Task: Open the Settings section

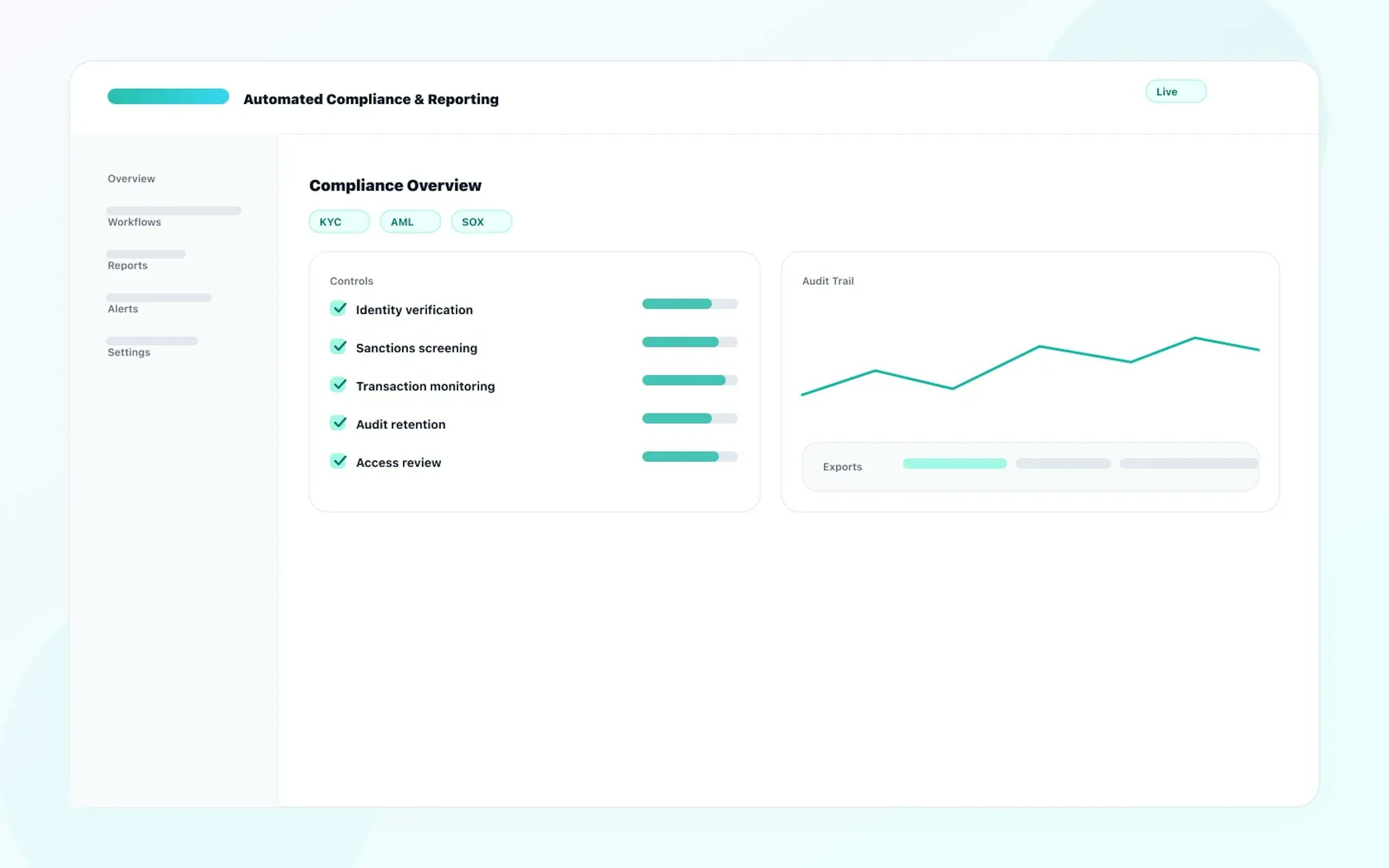Action: click(128, 352)
